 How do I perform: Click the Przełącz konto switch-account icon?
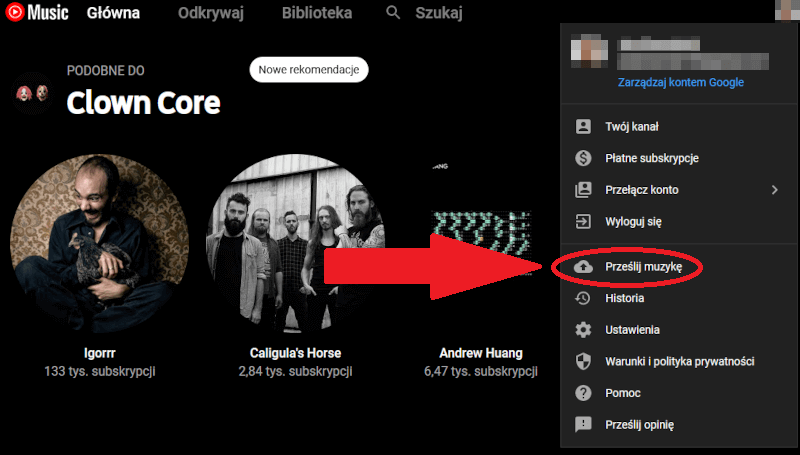pyautogui.click(x=583, y=190)
